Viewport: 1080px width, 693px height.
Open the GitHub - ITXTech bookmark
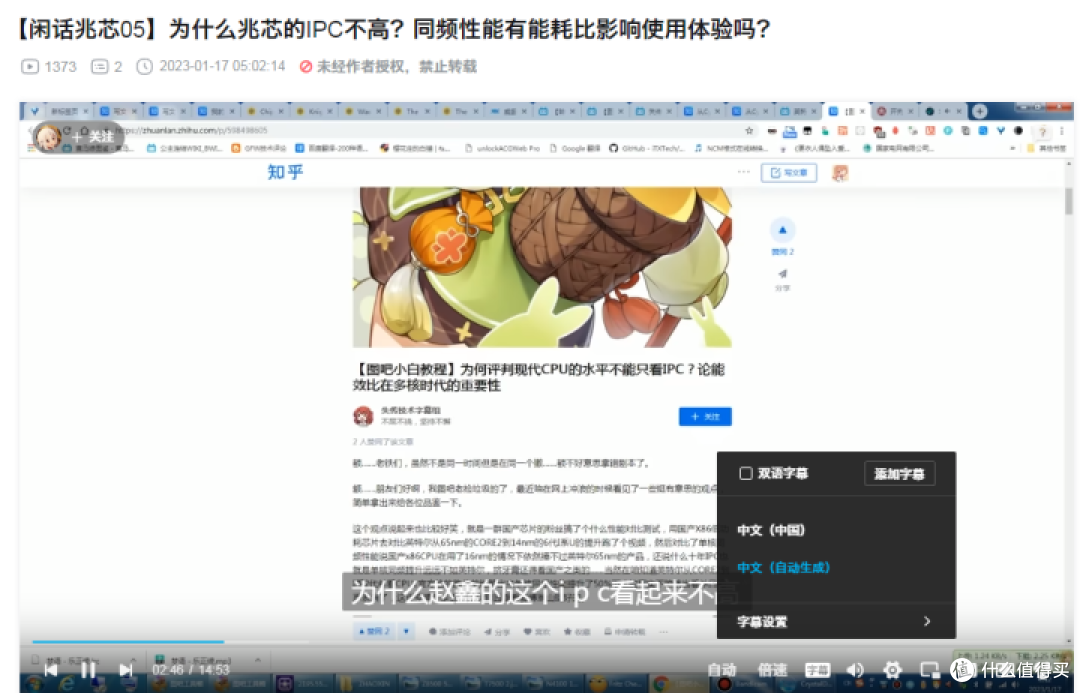(x=647, y=148)
